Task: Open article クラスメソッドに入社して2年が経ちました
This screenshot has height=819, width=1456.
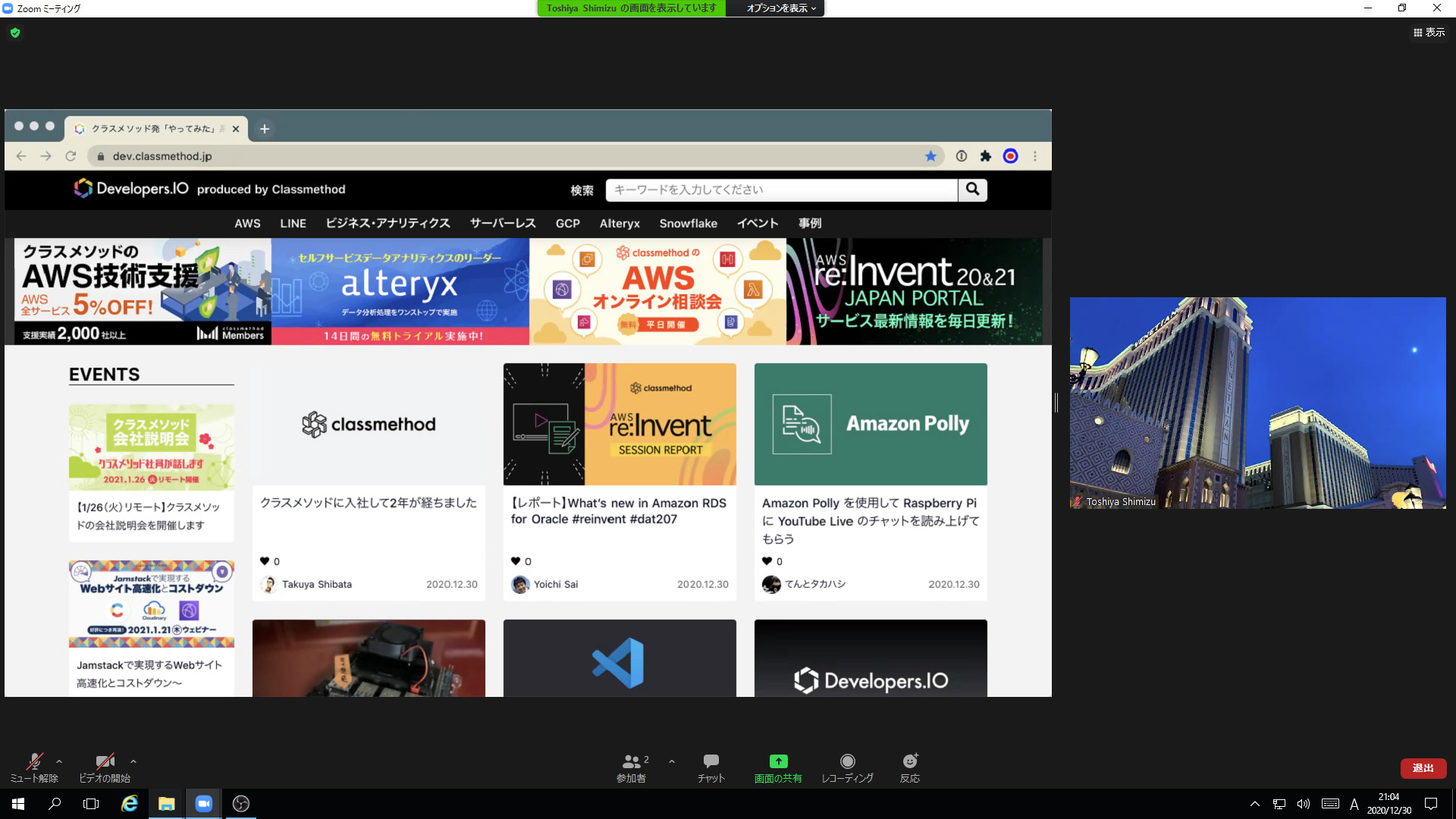Action: tap(369, 503)
